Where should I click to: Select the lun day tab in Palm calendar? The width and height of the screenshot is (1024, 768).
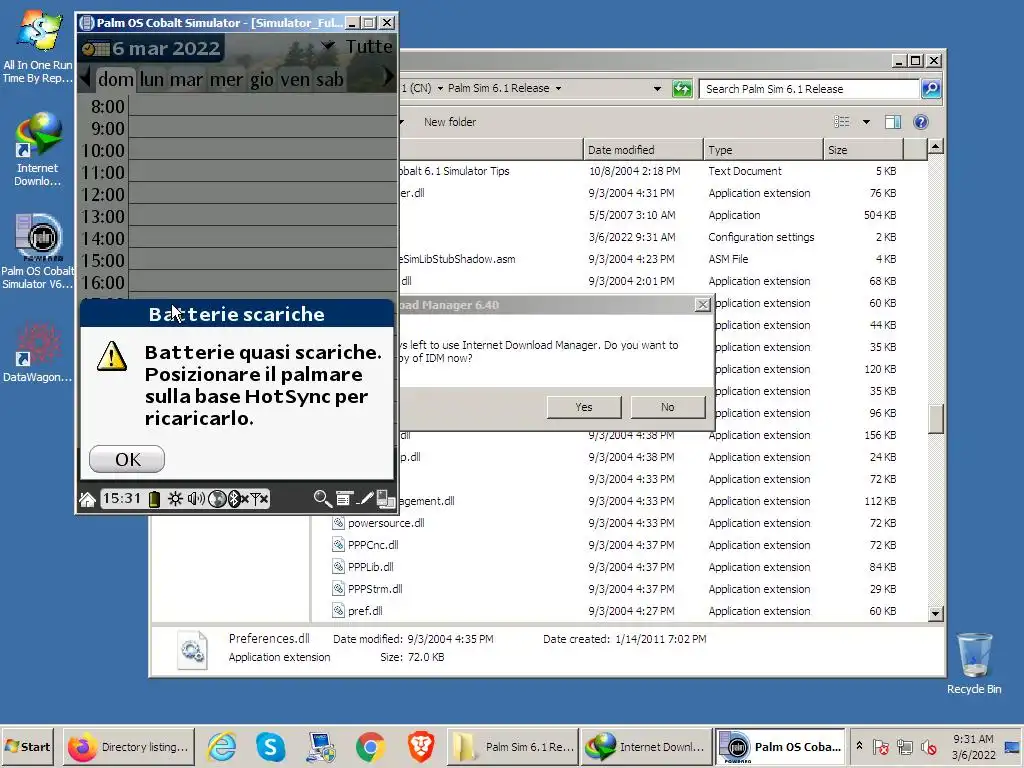[x=152, y=80]
